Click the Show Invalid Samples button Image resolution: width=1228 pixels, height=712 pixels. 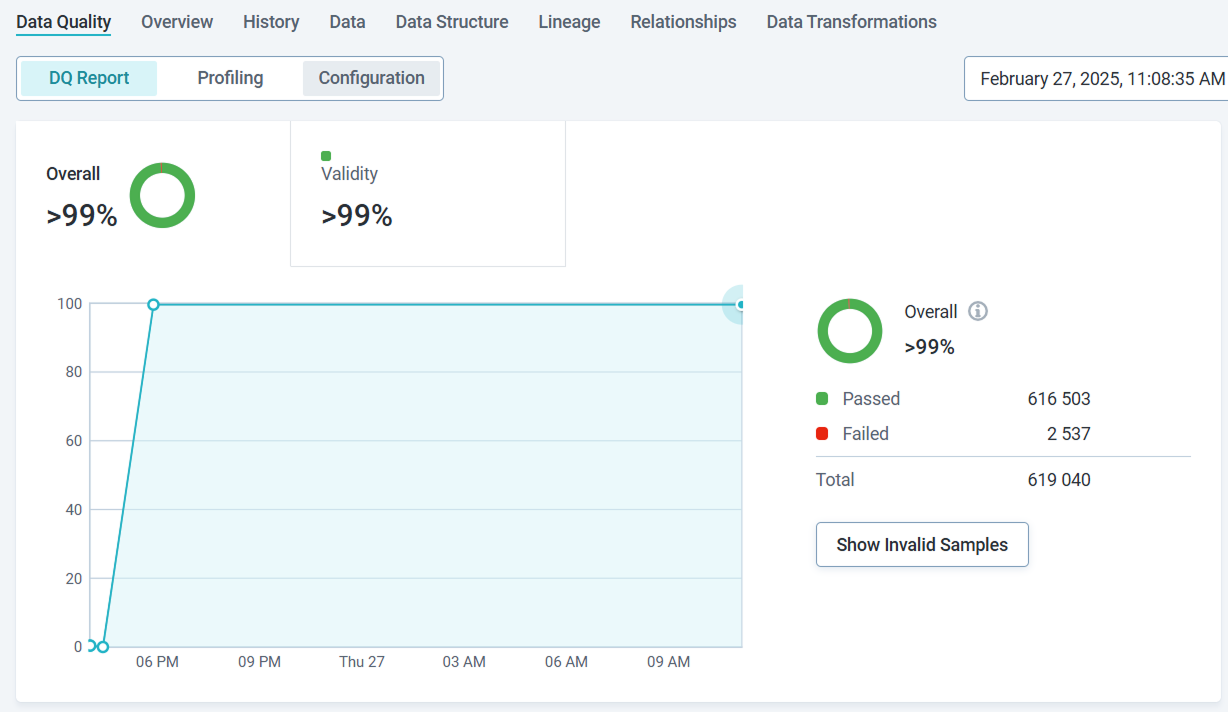click(x=922, y=544)
